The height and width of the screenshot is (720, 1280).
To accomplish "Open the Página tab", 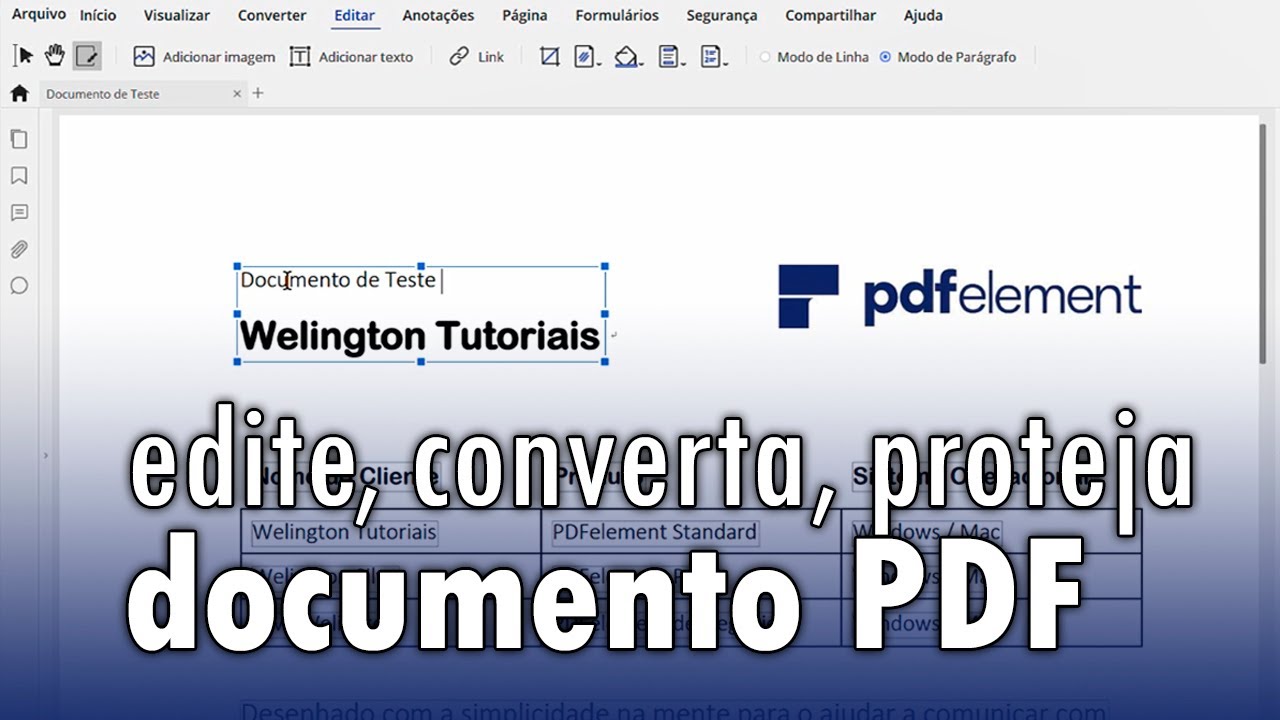I will point(525,15).
